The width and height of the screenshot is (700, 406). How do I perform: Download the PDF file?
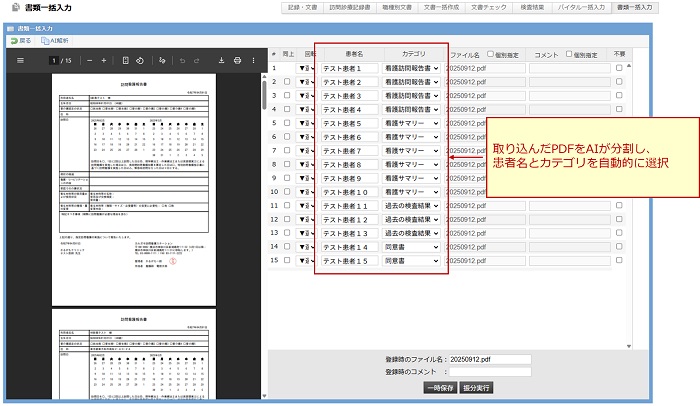(x=220, y=60)
